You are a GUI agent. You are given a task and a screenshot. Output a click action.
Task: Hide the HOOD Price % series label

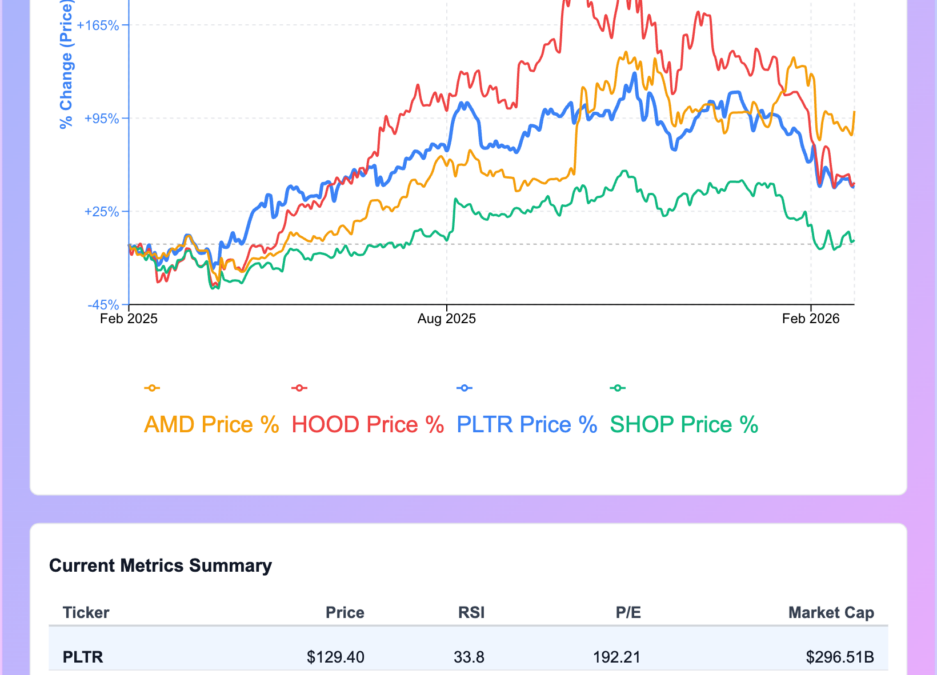click(x=367, y=424)
